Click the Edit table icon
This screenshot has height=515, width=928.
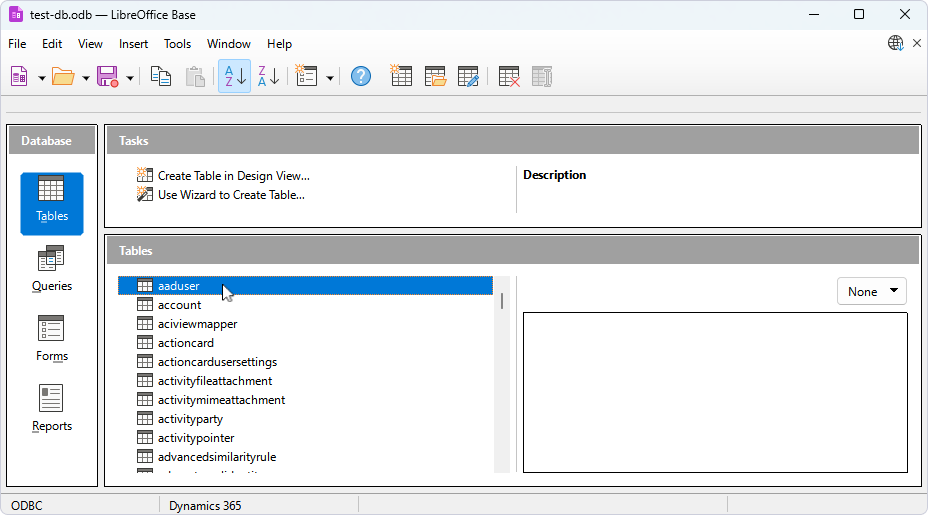pos(468,76)
